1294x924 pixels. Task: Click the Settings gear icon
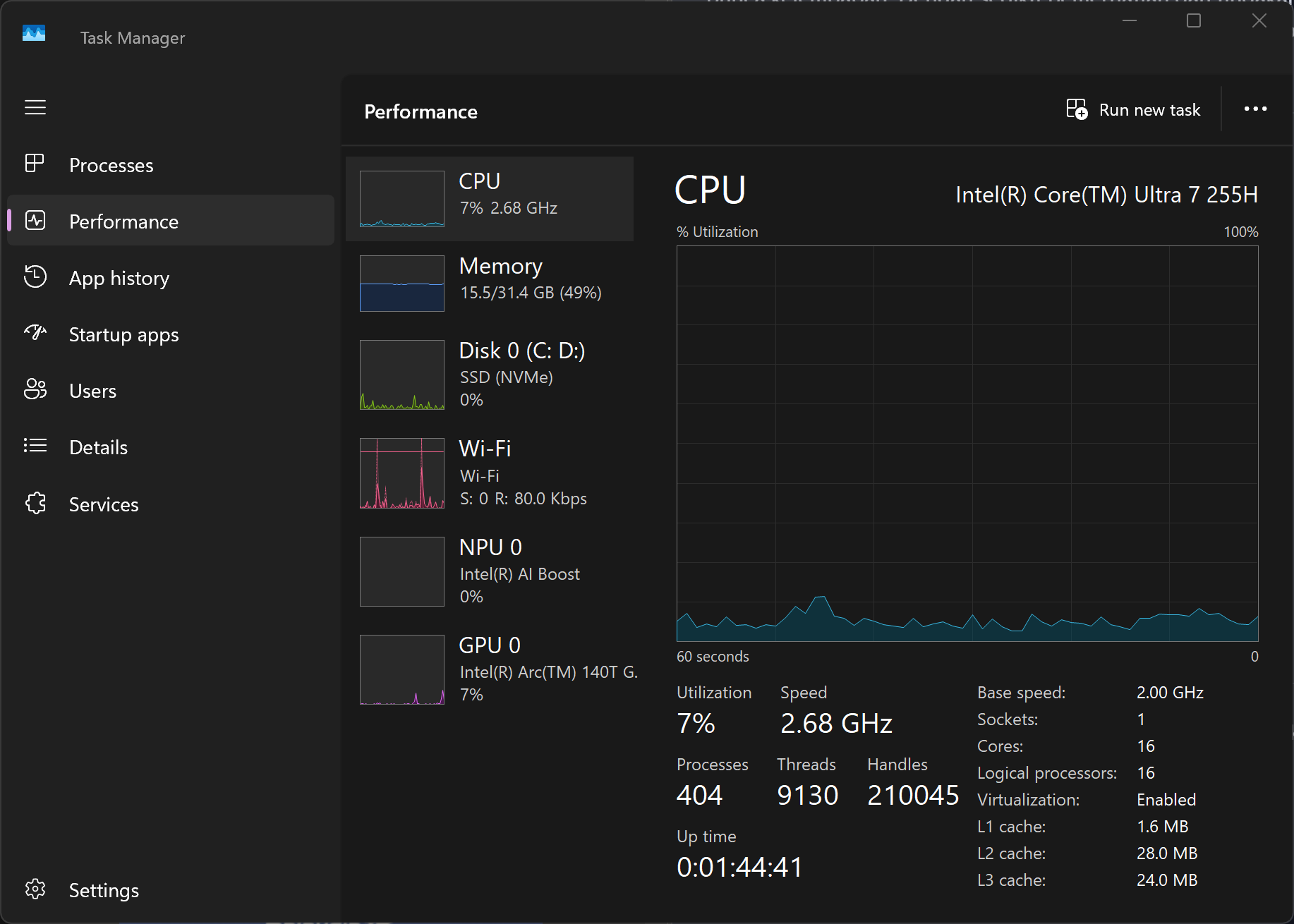point(35,889)
